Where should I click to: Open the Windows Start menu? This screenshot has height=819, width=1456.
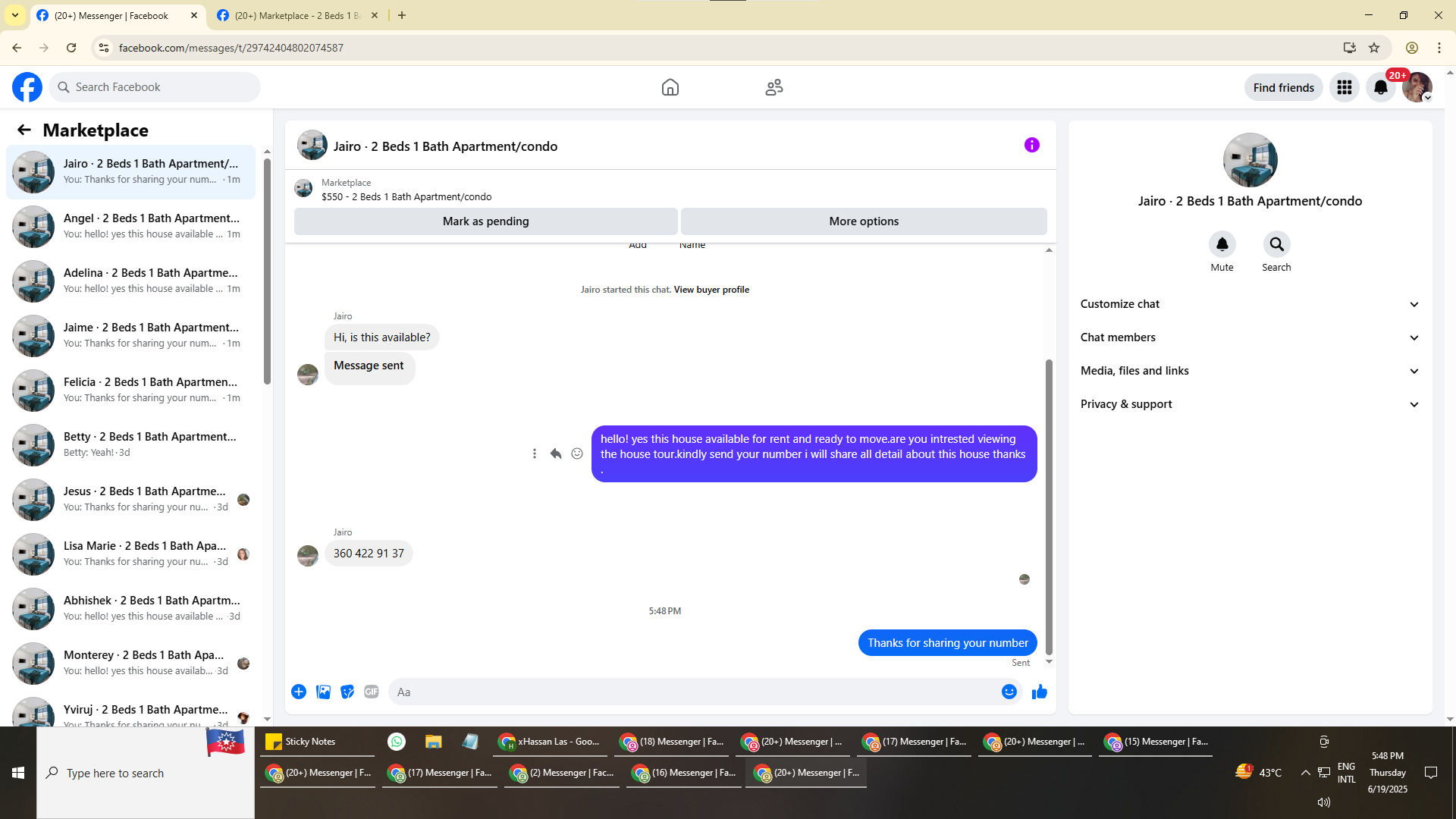(18, 773)
